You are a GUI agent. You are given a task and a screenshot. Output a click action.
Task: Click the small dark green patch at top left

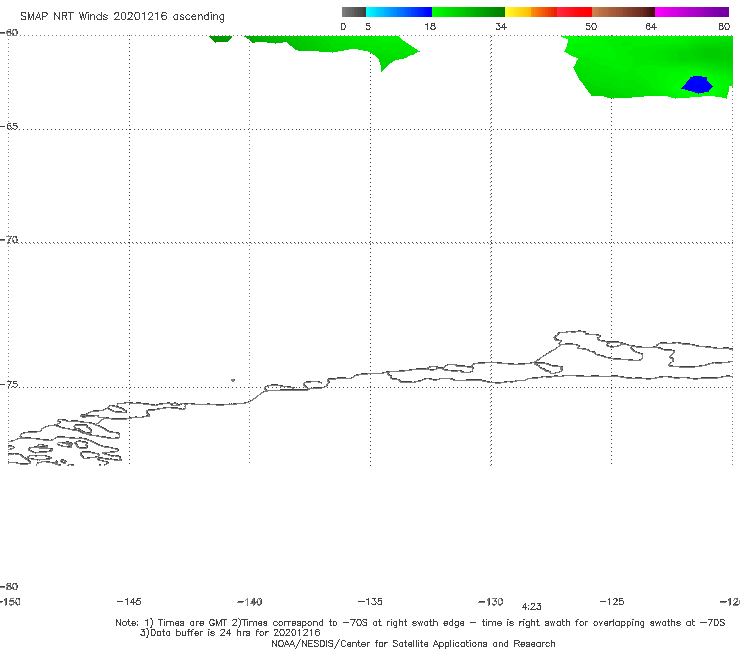tap(220, 38)
